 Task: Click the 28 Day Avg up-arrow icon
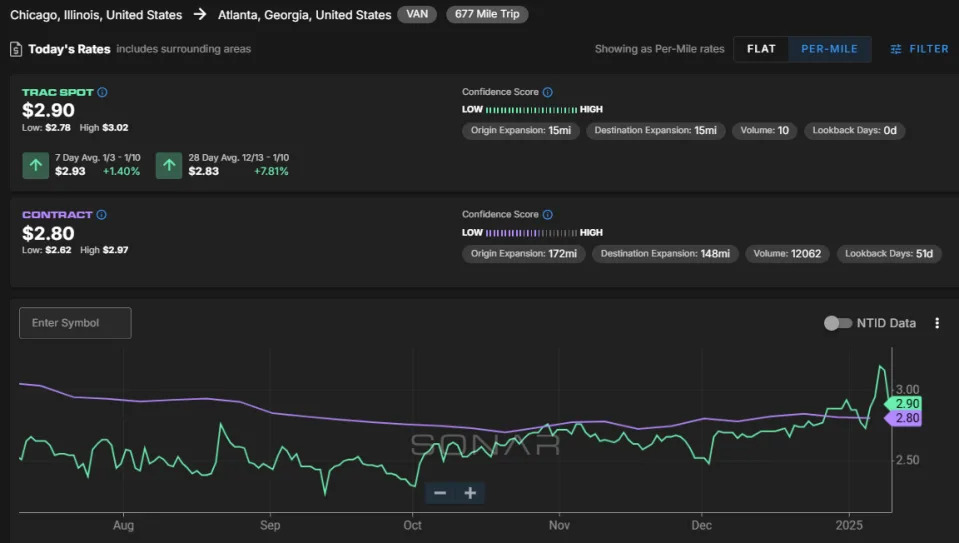point(169,165)
